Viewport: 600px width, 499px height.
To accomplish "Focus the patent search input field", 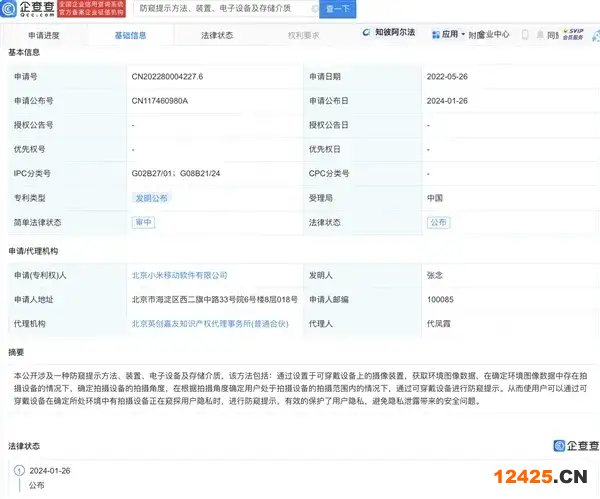I will coord(226,8).
